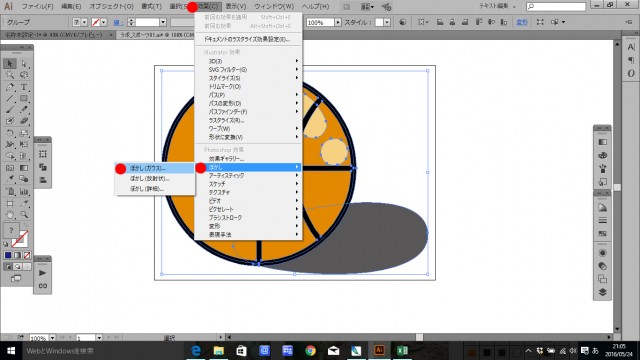Open stroke weight dropdown arrow
The width and height of the screenshot is (640, 360).
pyautogui.click(x=163, y=22)
